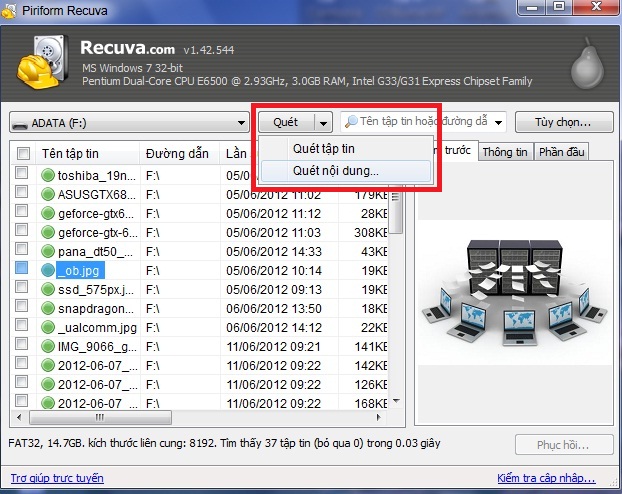This screenshot has width=622, height=494.
Task: Check the box for geforce-gtx6 file at 11:12
Action: pos(21,211)
